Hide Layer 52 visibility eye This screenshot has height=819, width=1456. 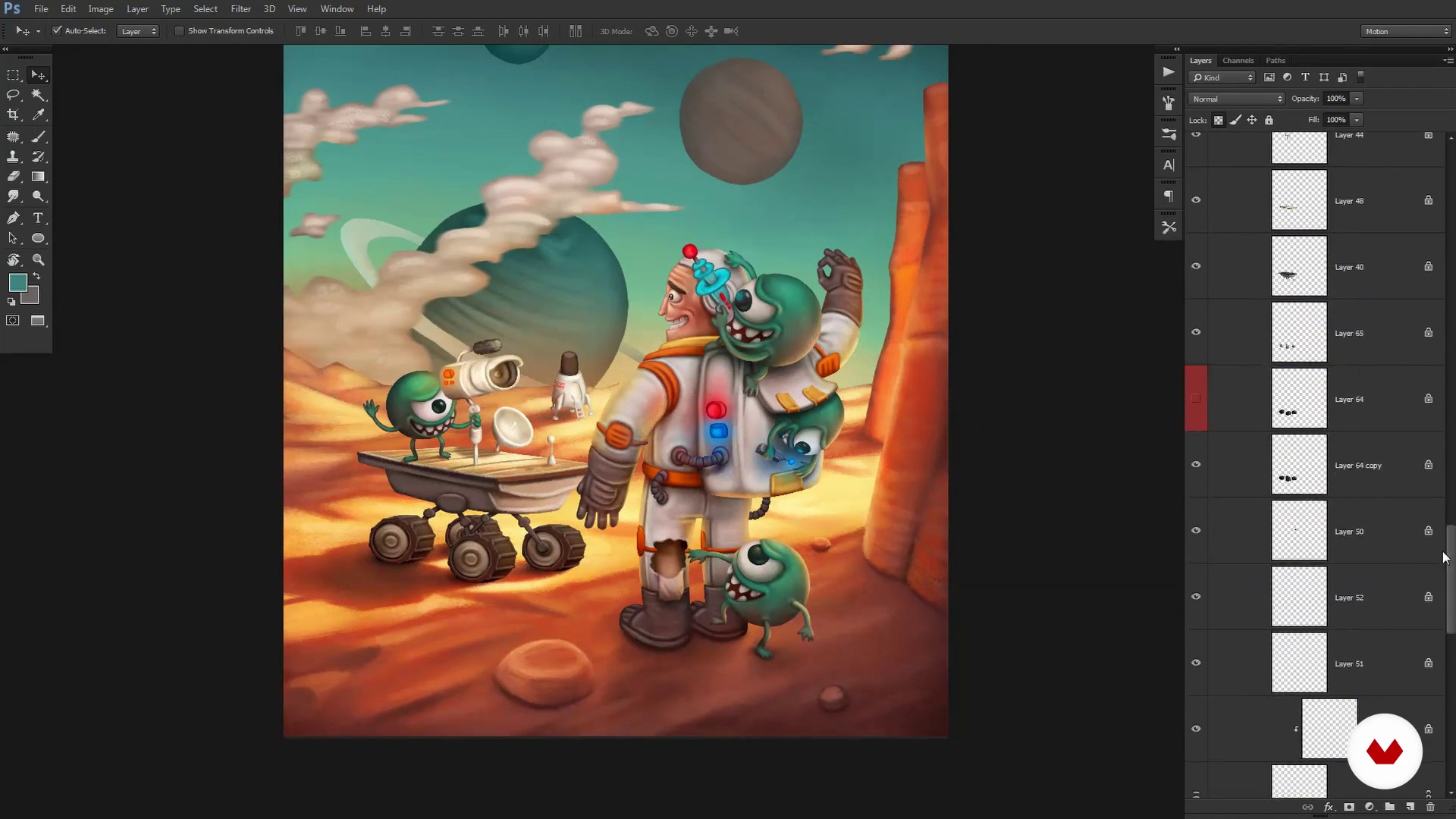1196,597
